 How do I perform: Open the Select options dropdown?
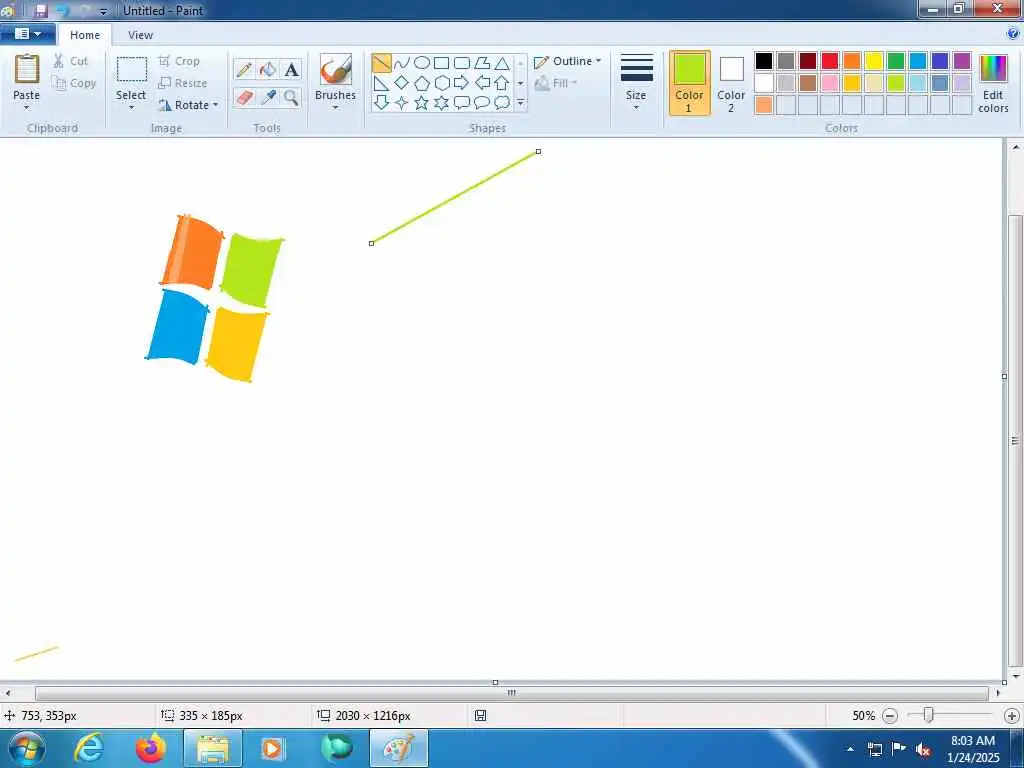click(x=131, y=107)
